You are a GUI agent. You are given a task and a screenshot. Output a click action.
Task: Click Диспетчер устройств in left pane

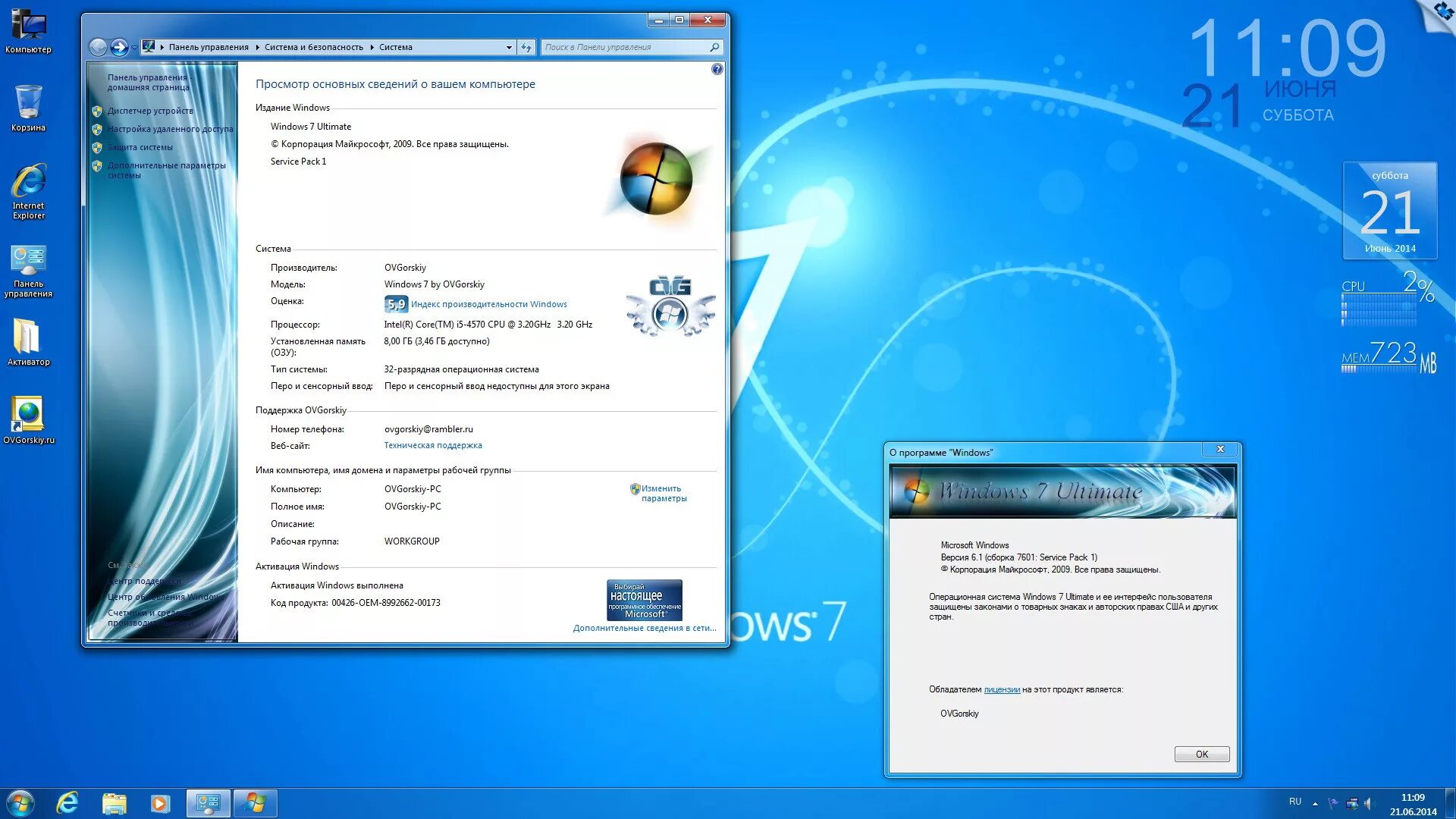pyautogui.click(x=150, y=111)
